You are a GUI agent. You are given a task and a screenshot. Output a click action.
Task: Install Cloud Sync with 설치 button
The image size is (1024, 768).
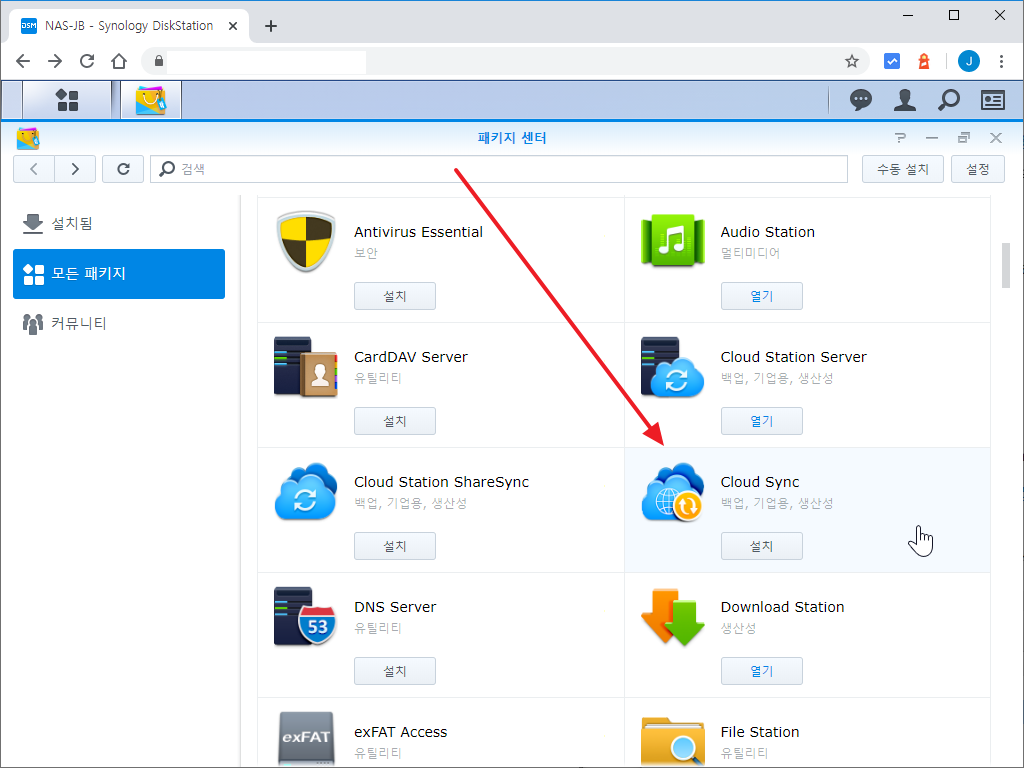coord(761,546)
